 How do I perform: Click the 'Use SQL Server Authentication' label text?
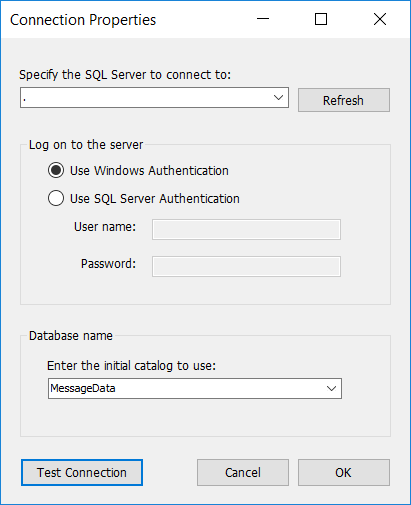(x=155, y=199)
